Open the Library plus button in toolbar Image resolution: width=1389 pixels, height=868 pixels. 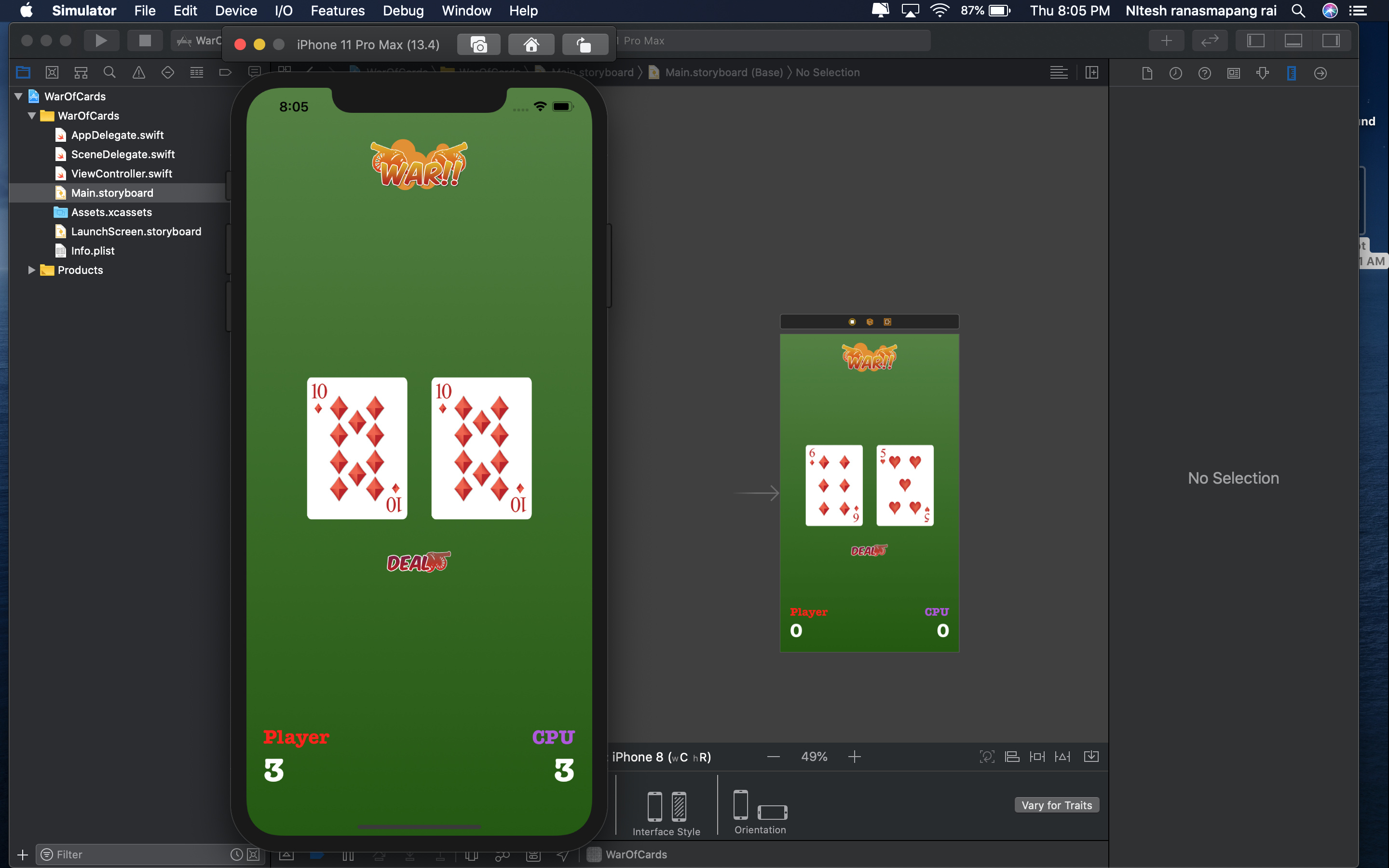[1166, 41]
